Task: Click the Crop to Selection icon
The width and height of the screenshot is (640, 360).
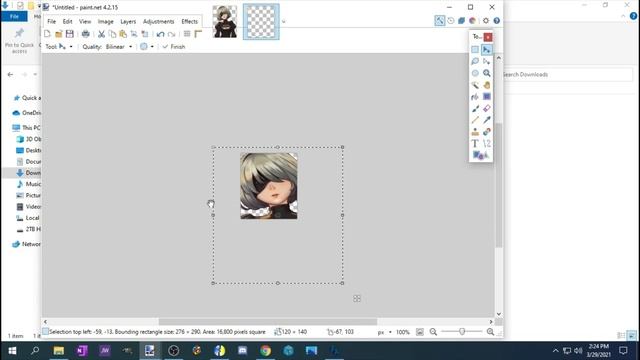Action: coord(134,34)
